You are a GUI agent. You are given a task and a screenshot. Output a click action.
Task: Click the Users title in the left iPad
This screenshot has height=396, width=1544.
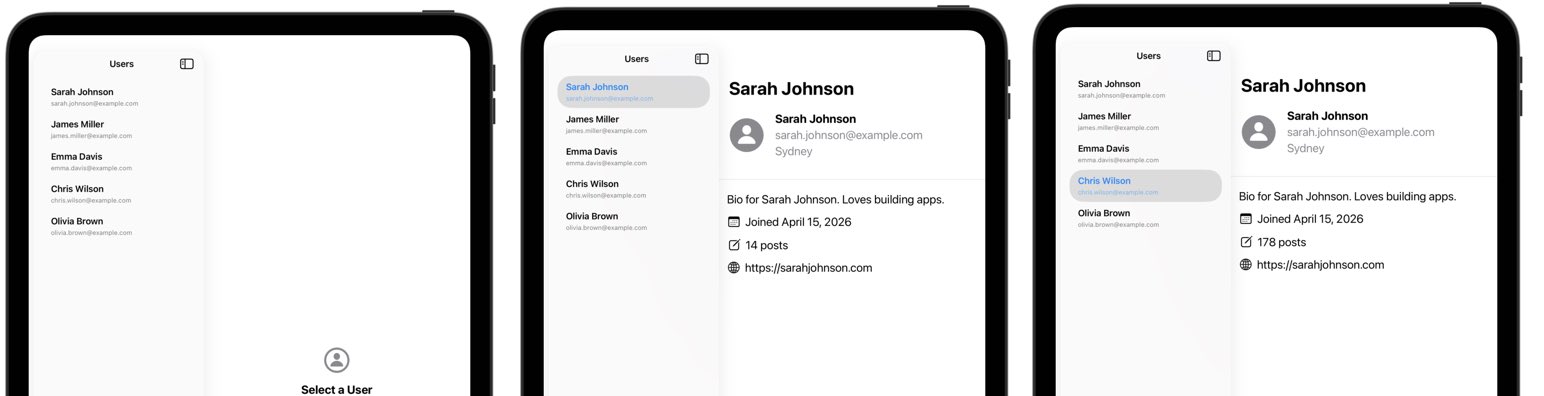[x=122, y=64]
